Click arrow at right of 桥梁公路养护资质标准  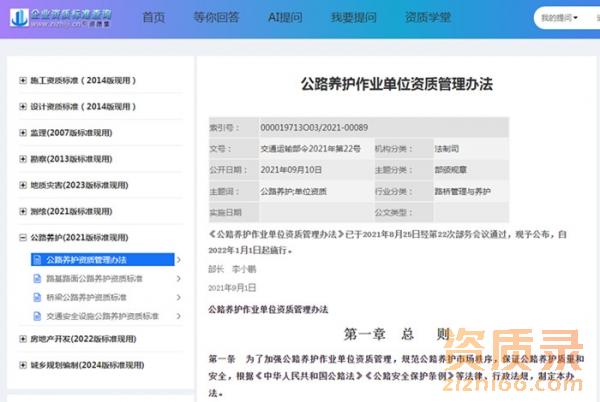tap(179, 297)
